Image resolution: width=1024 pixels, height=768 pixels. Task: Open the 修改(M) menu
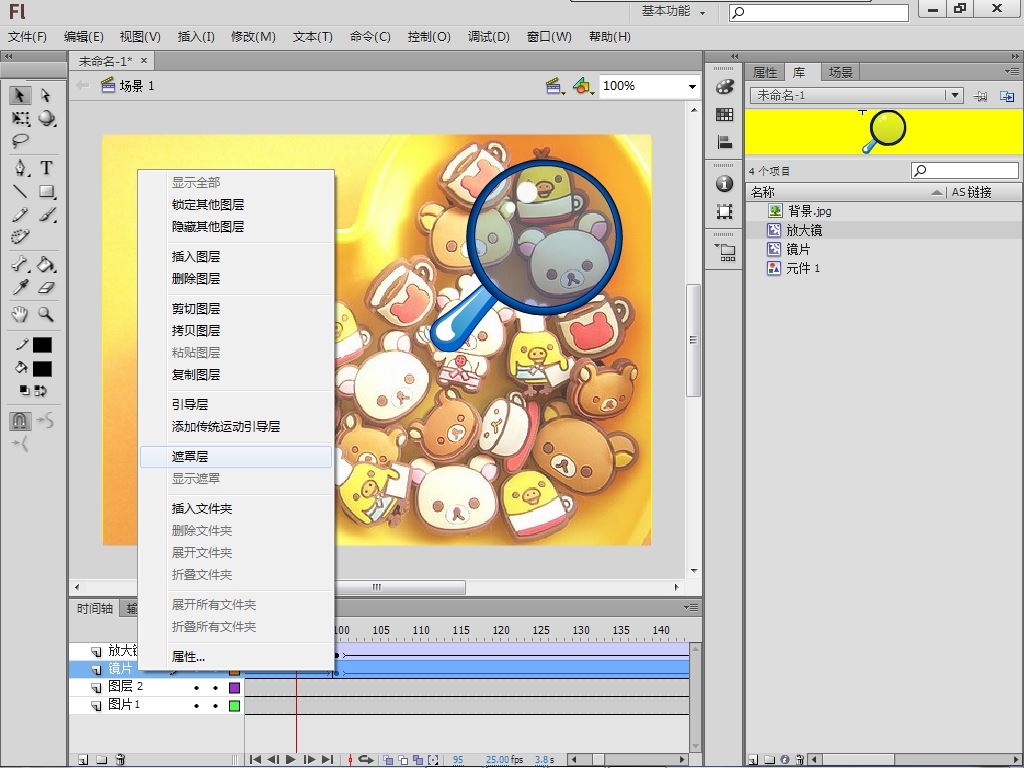(253, 37)
